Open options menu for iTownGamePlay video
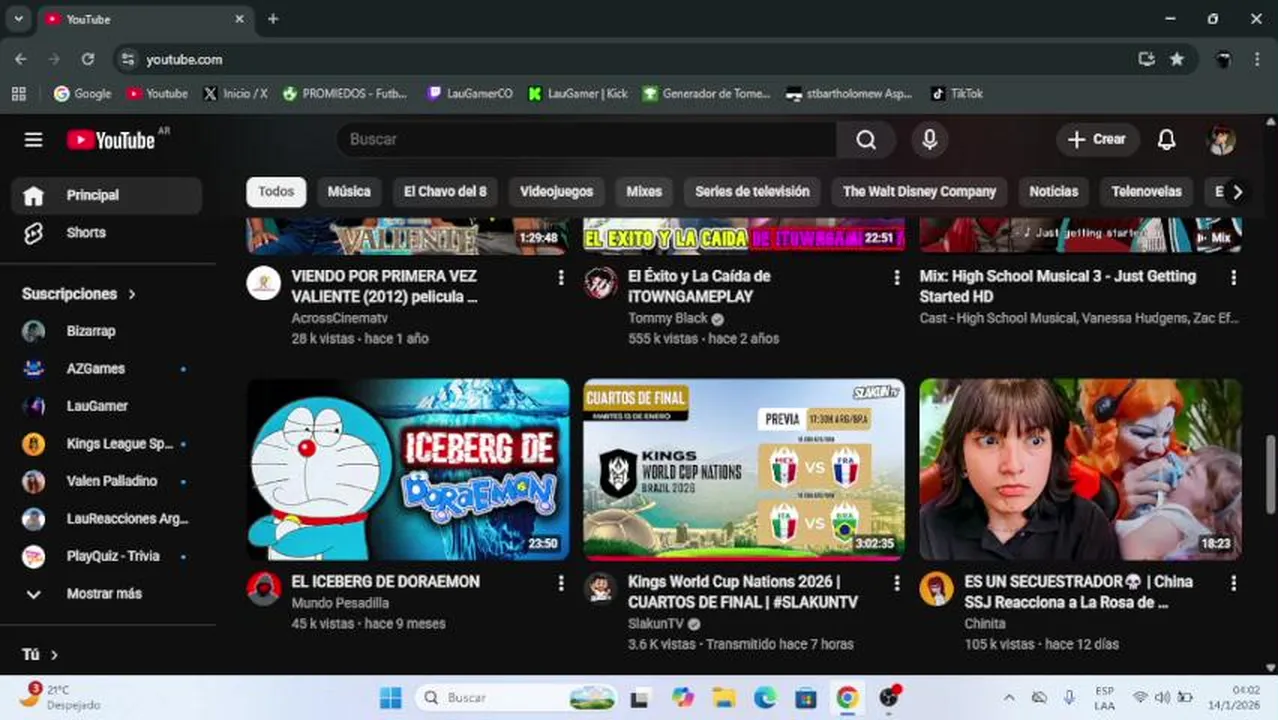This screenshot has height=720, width=1278. click(897, 278)
